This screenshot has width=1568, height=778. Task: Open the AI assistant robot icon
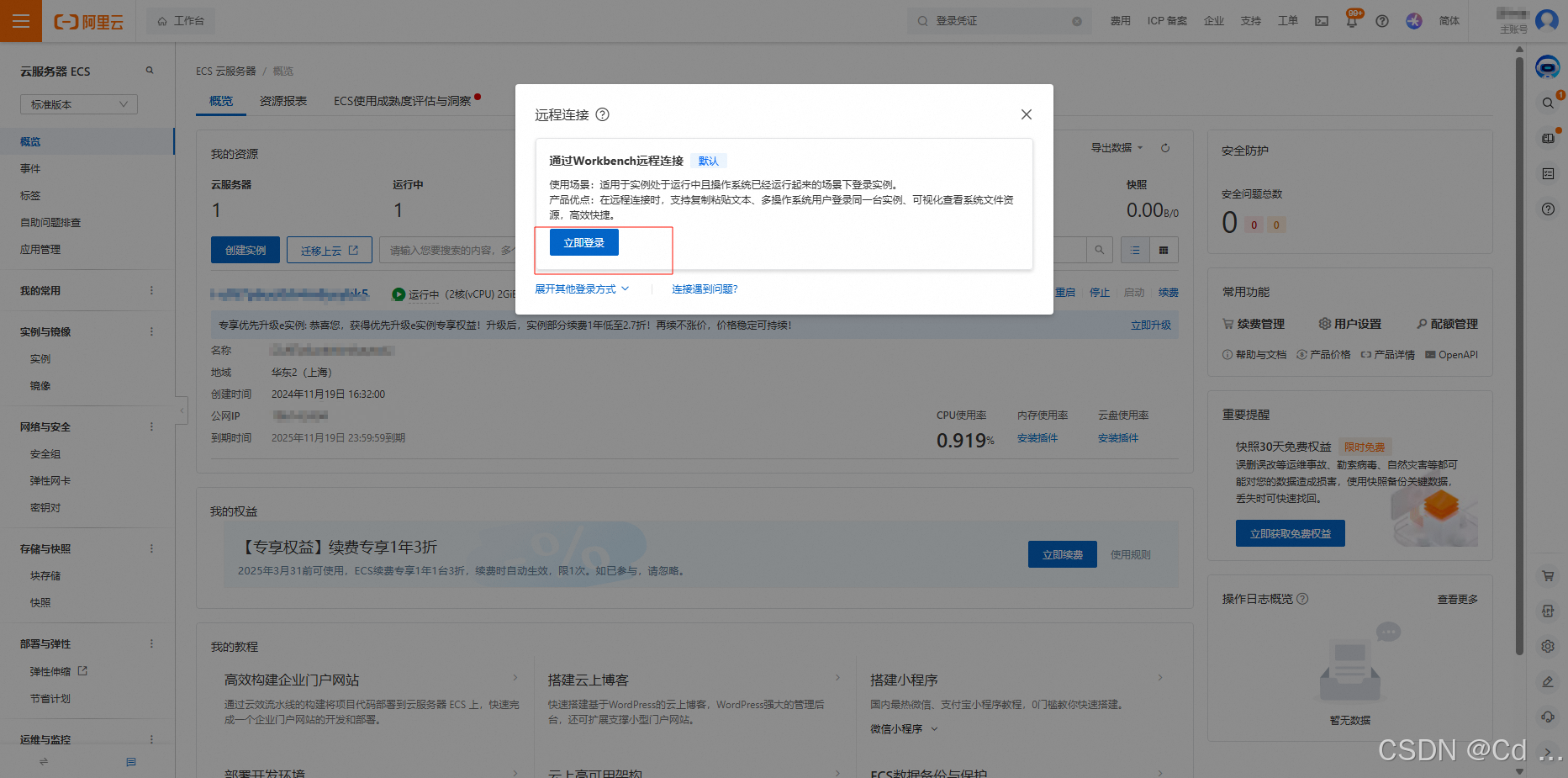1548,66
